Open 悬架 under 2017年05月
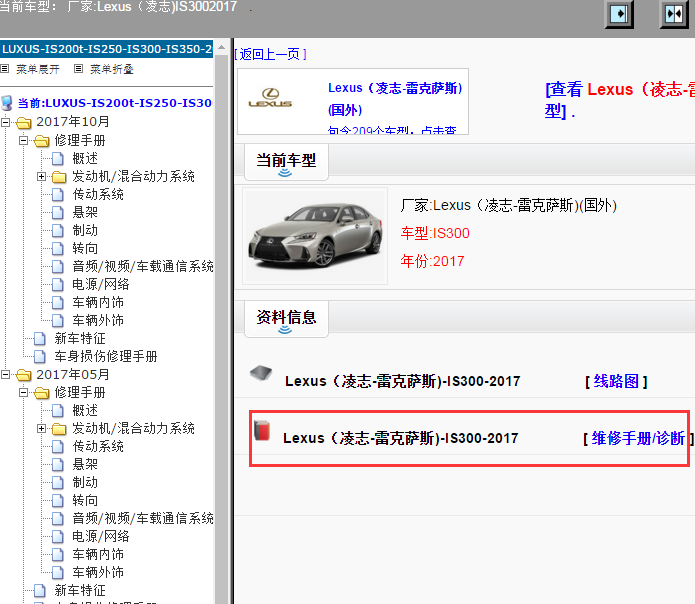This screenshot has width=695, height=604. [x=85, y=464]
